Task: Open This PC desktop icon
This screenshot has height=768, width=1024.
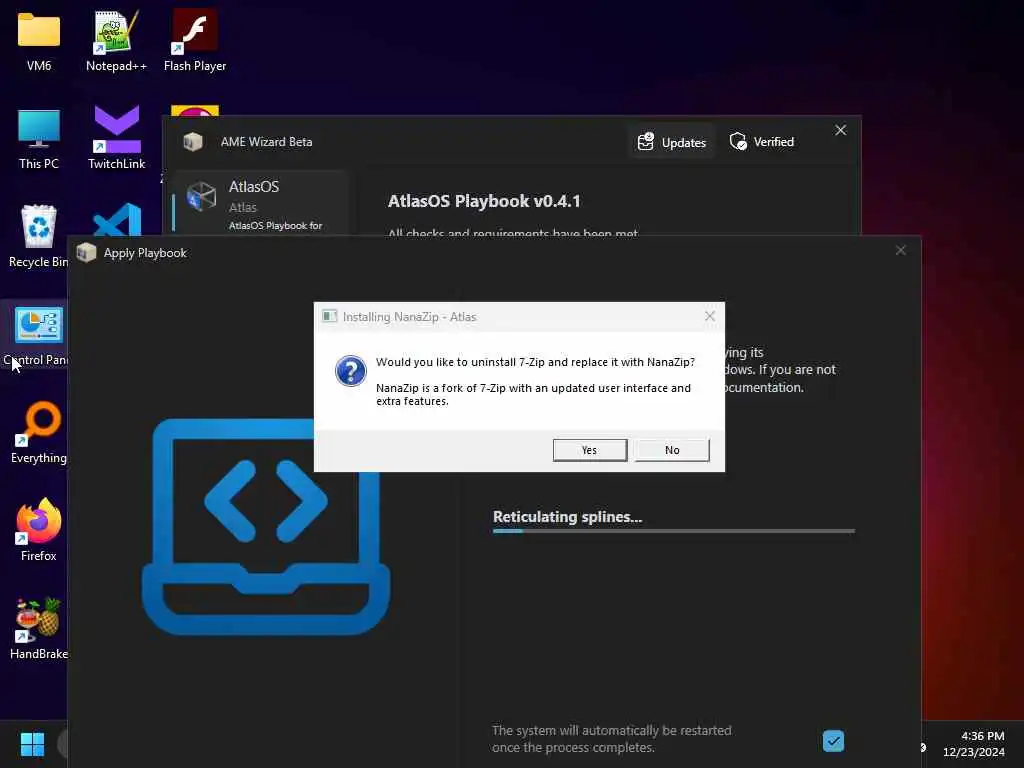Action: point(39,139)
